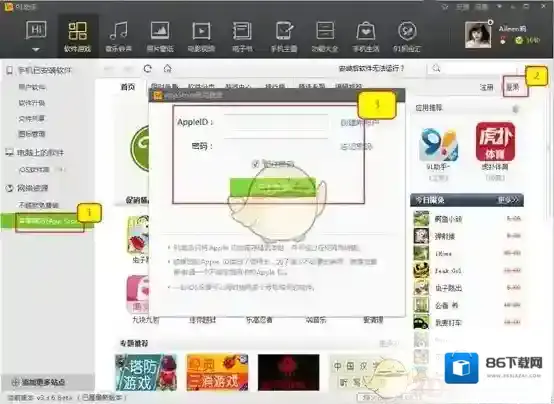The image size is (554, 404).
Task: Select the 首页 tab
Action: (x=128, y=87)
